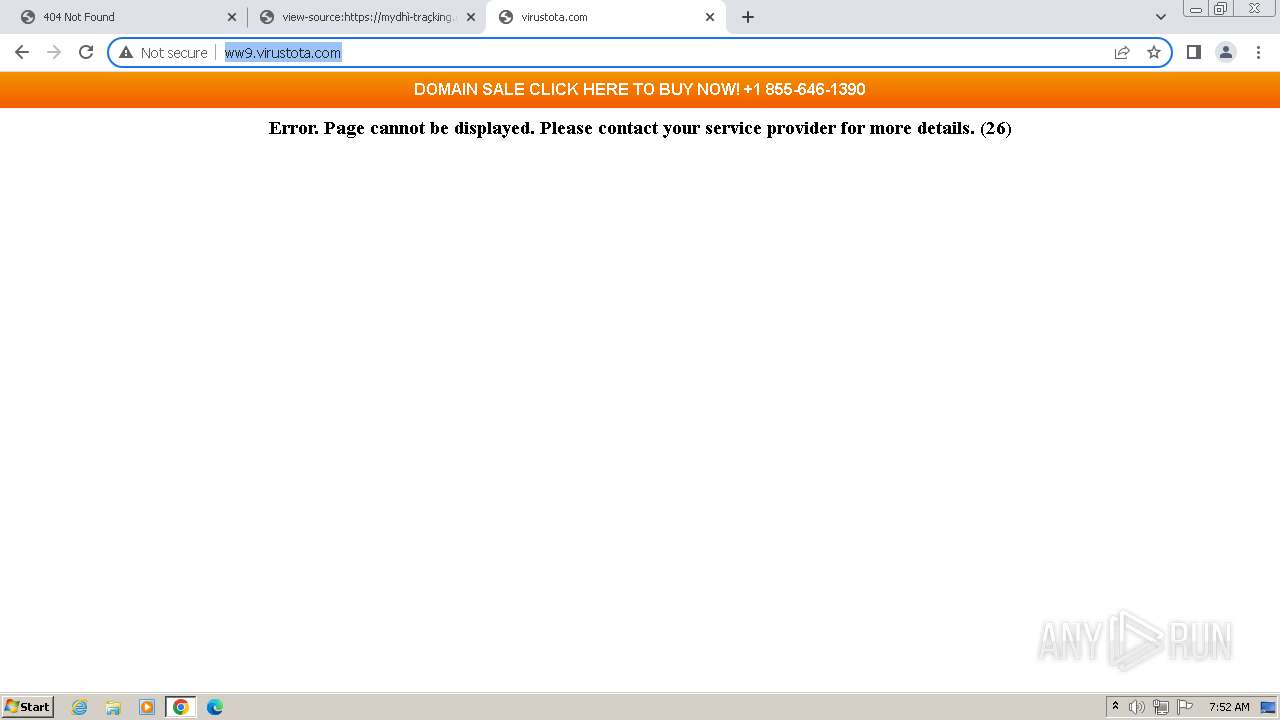Viewport: 1280px width, 720px height.
Task: Select the address bar URL
Action: (283, 53)
